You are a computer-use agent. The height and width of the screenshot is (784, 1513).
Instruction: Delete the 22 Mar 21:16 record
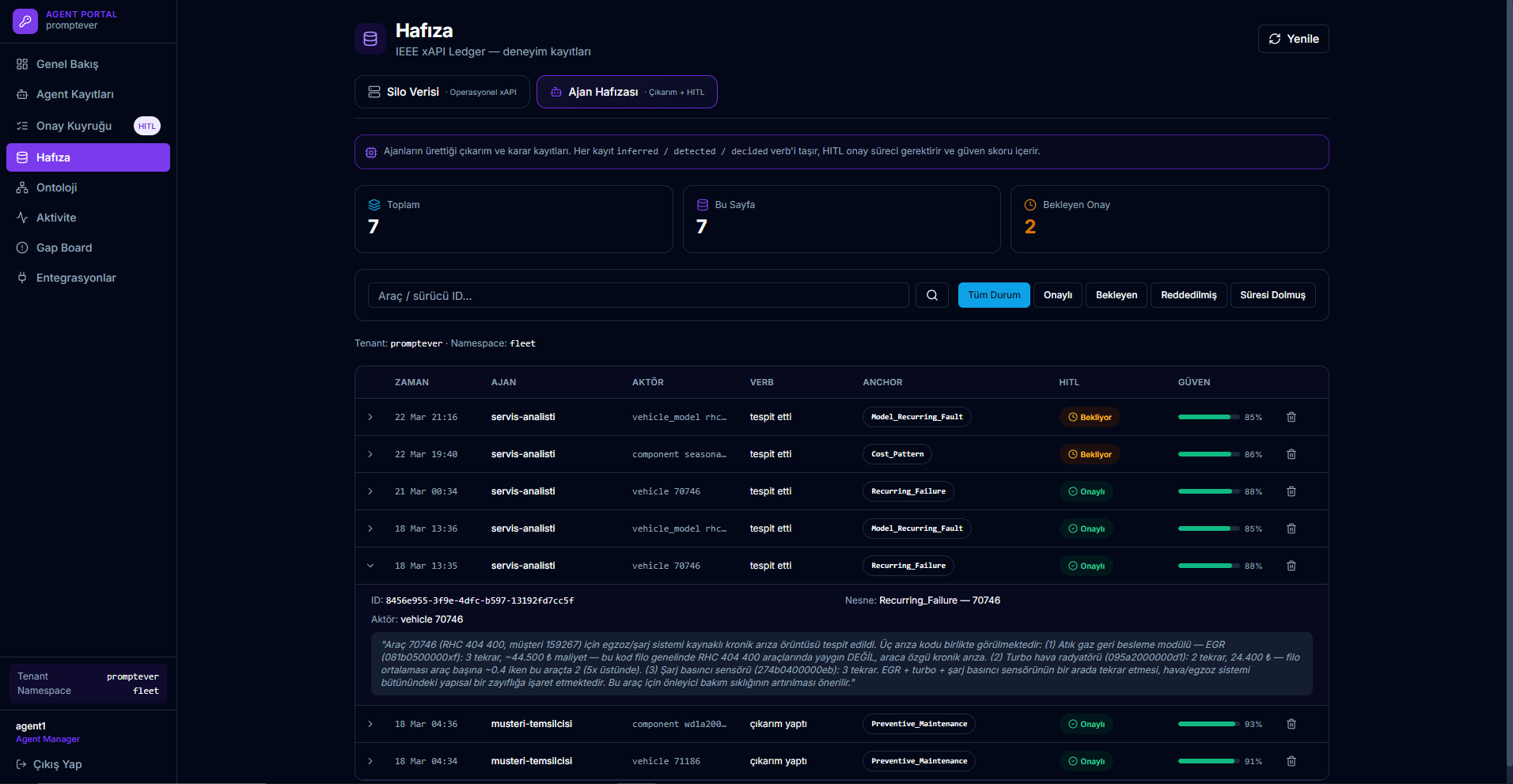[x=1291, y=417]
